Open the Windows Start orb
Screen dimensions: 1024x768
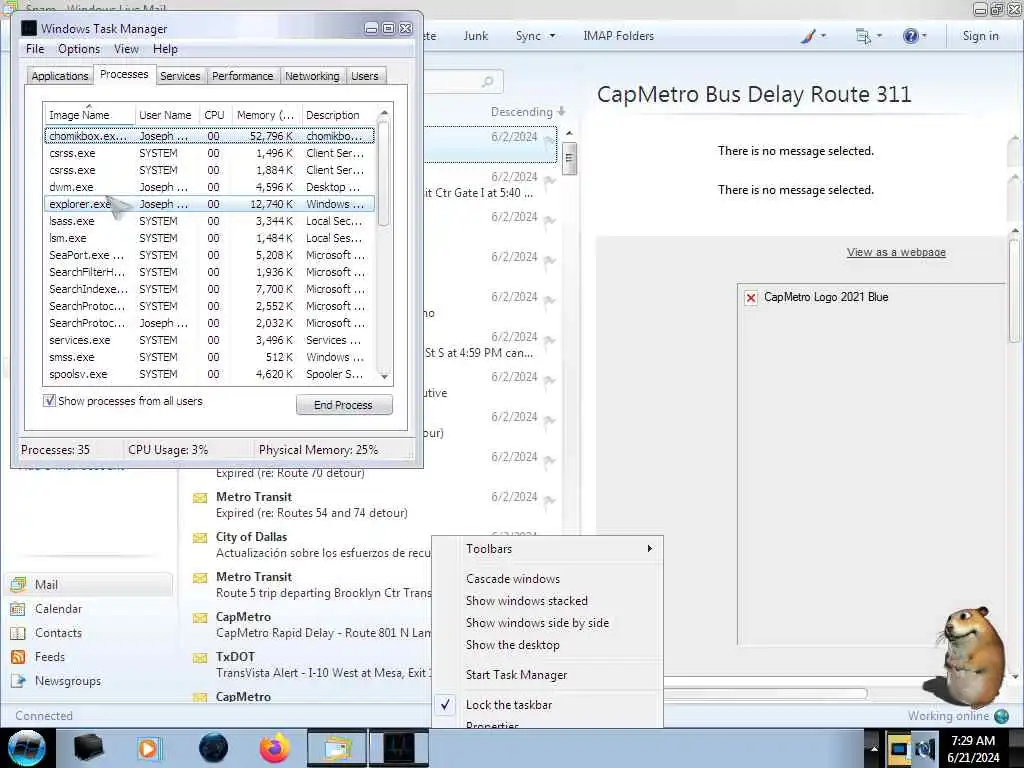coord(26,748)
